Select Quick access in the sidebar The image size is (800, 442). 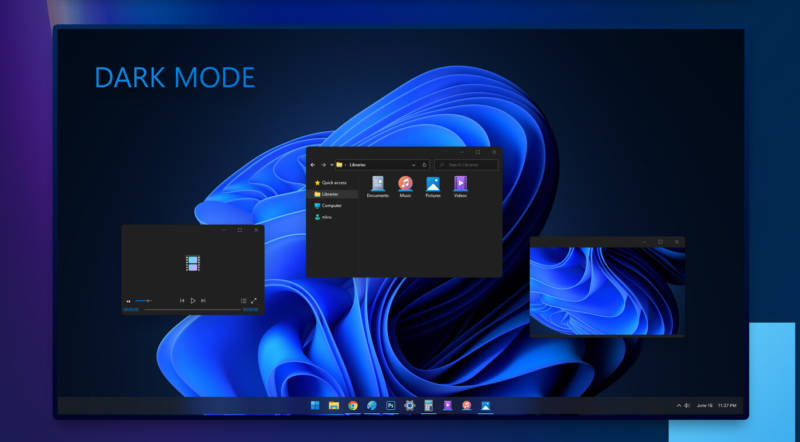tap(331, 183)
